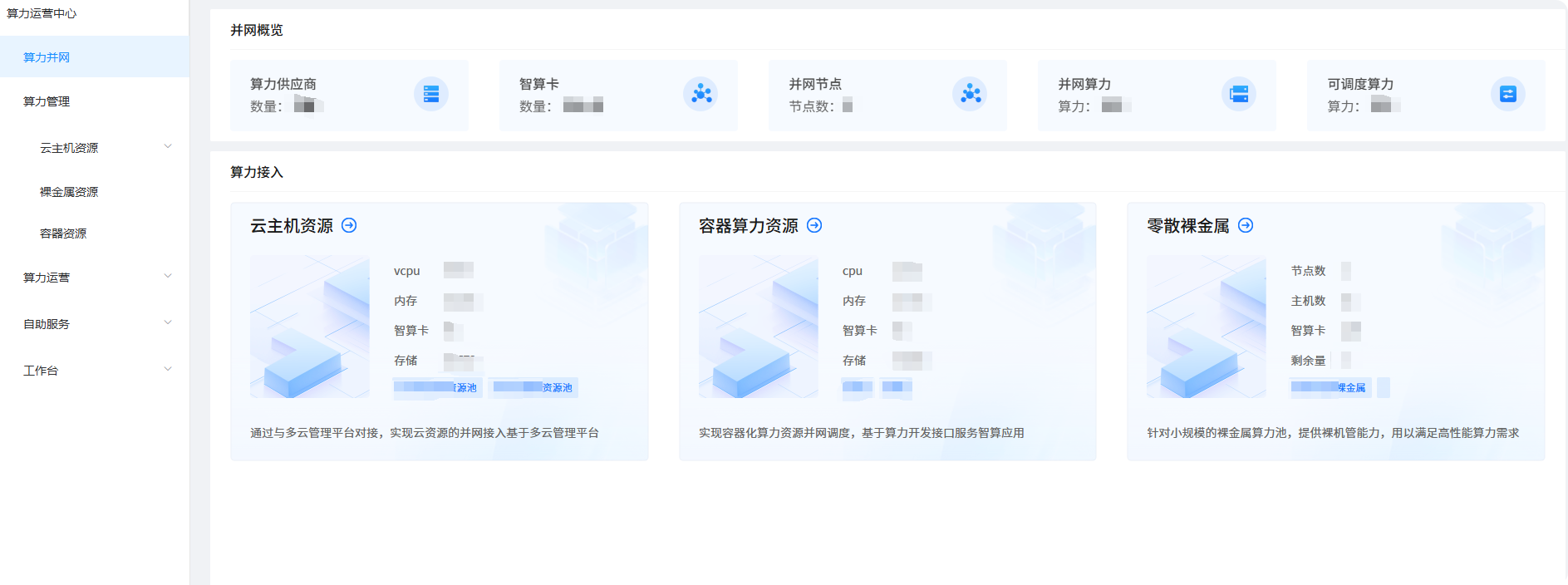Click the 云主机资源 card illustration
1568x585 pixels.
pyautogui.click(x=309, y=327)
